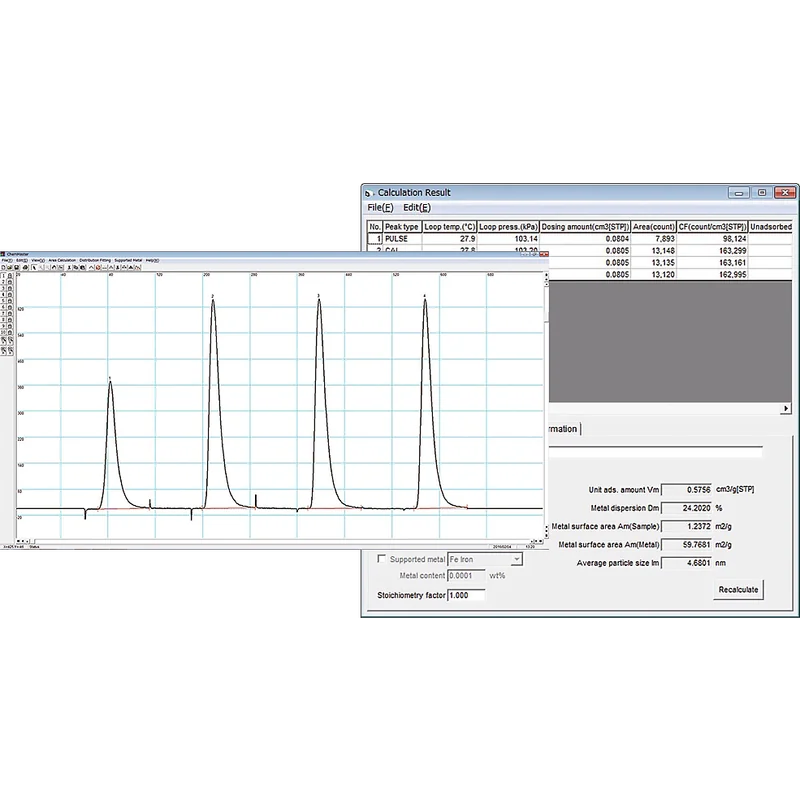
Task: Toggle the small icon beside trace number 4
Action: (x=10, y=294)
